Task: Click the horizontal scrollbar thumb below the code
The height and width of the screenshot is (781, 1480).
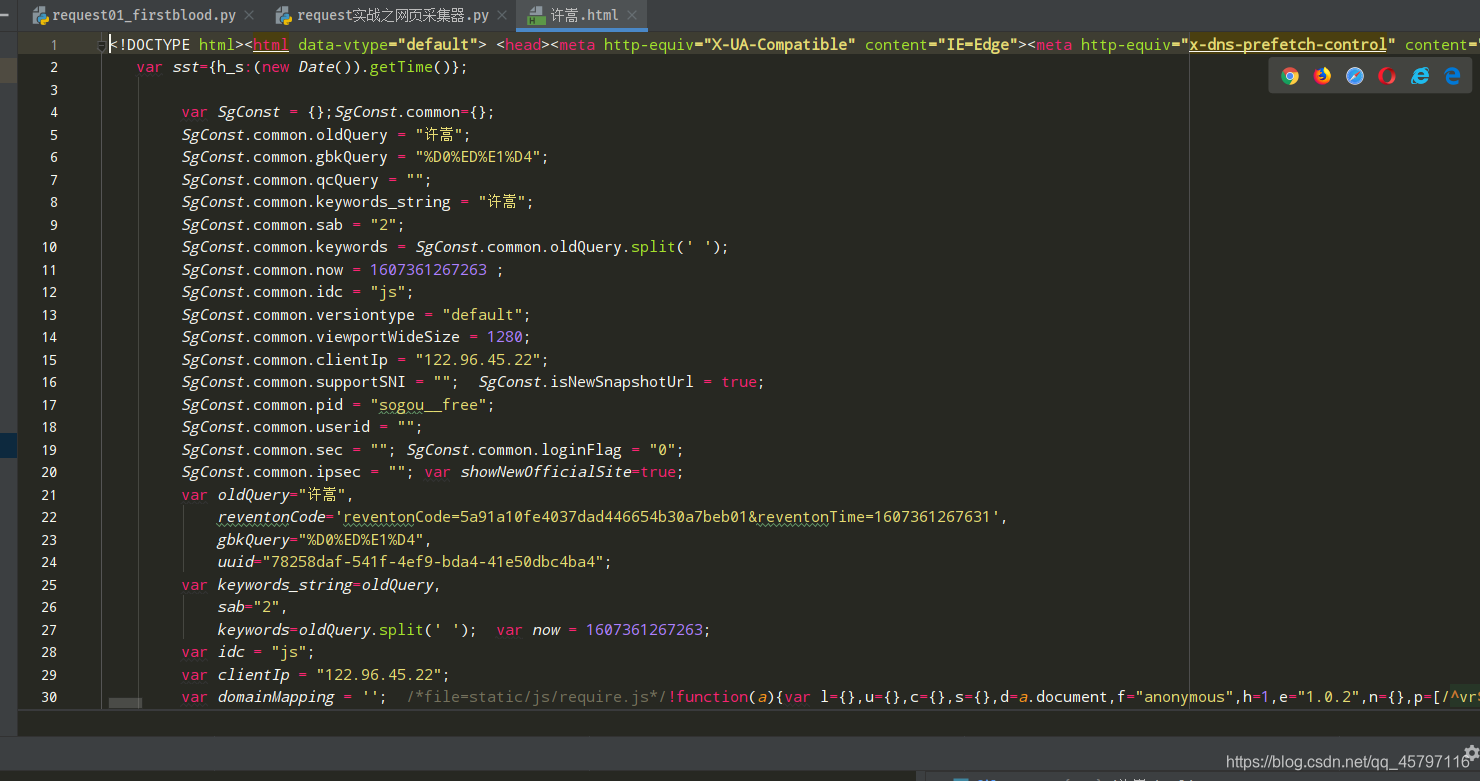Action: [125, 703]
